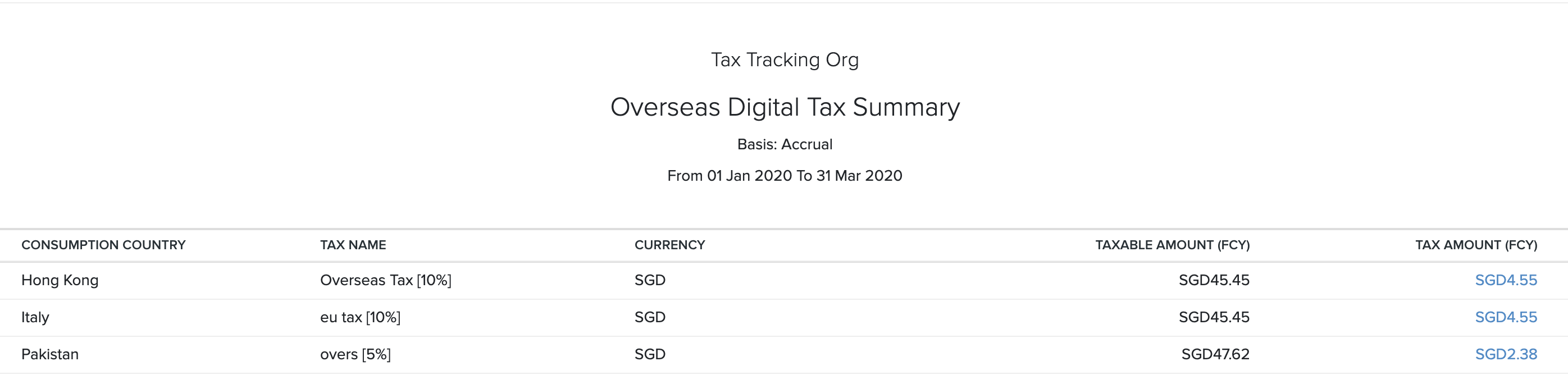Click the Overseas Tax [10%] tax name

[385, 280]
